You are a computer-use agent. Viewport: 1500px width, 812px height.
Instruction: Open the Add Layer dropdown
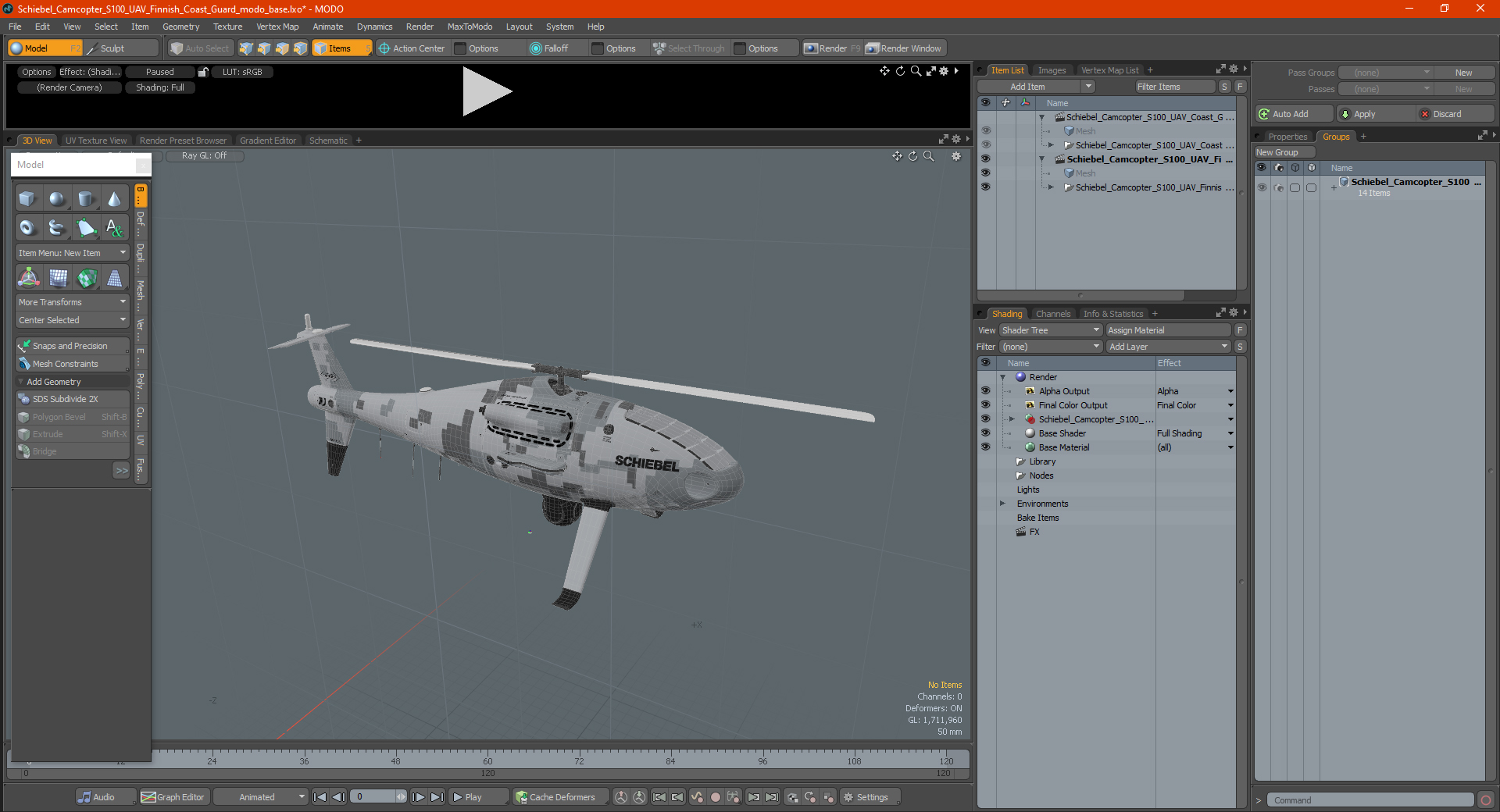pyautogui.click(x=1168, y=347)
